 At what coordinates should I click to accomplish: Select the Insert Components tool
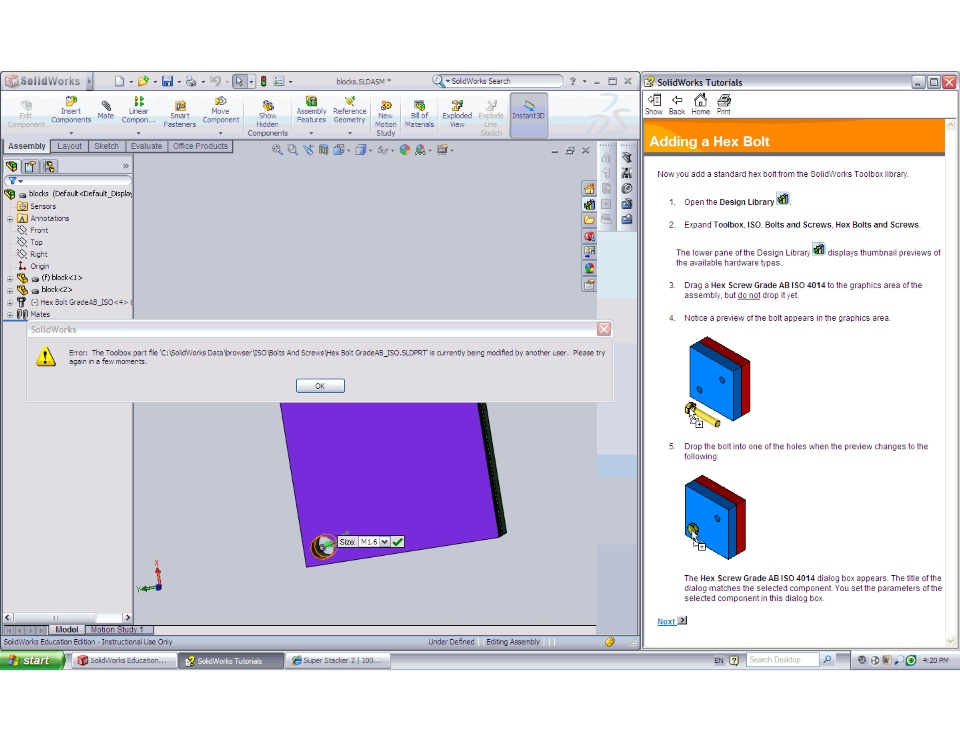click(71, 110)
